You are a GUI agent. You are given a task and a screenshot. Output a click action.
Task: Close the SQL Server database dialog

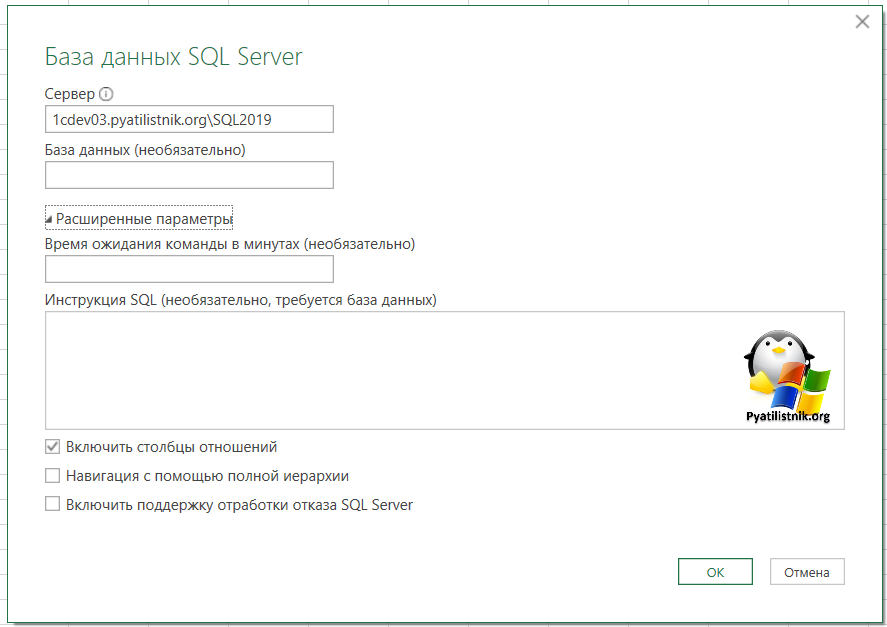862,22
